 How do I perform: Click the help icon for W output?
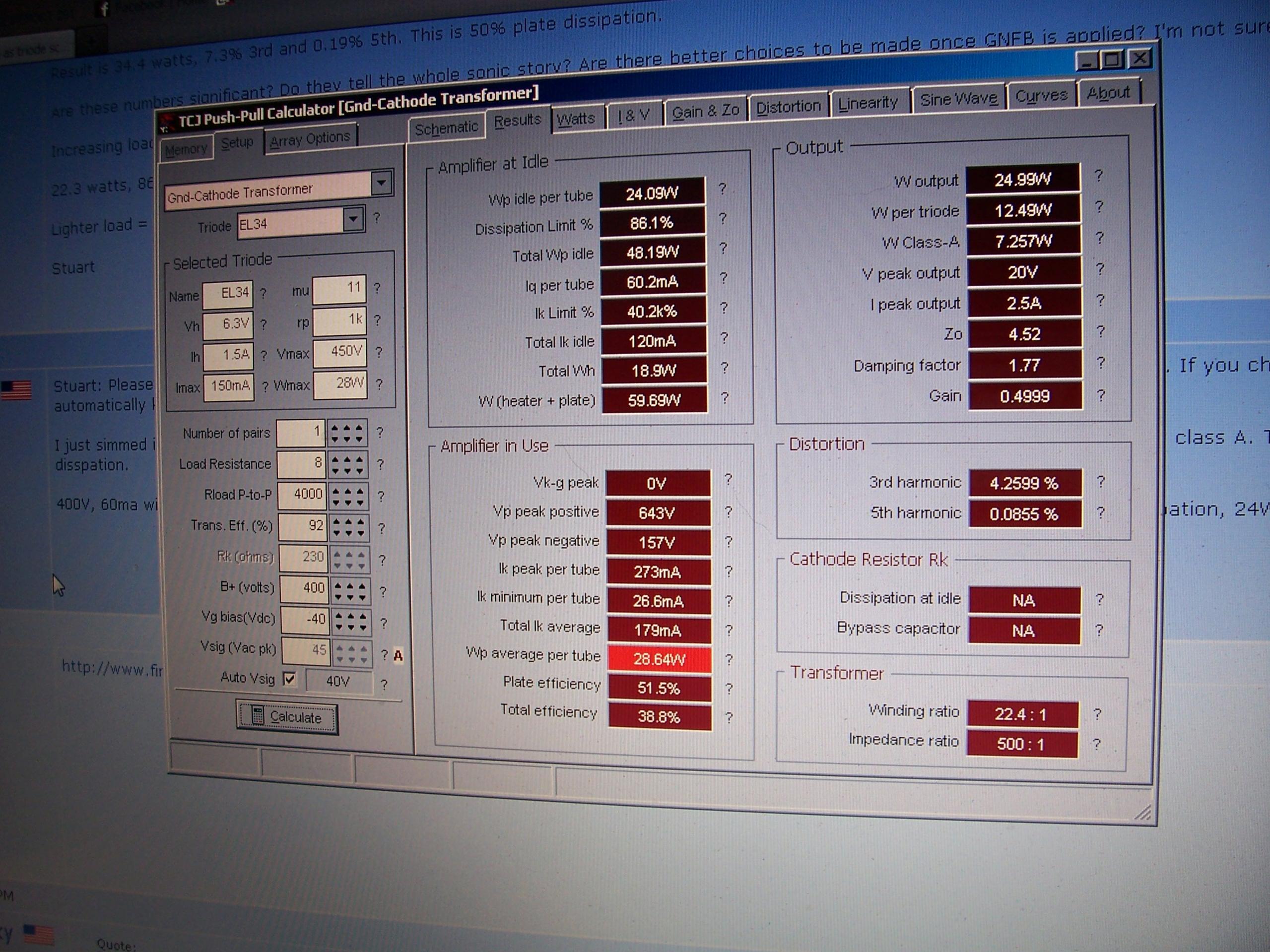pyautogui.click(x=1098, y=175)
